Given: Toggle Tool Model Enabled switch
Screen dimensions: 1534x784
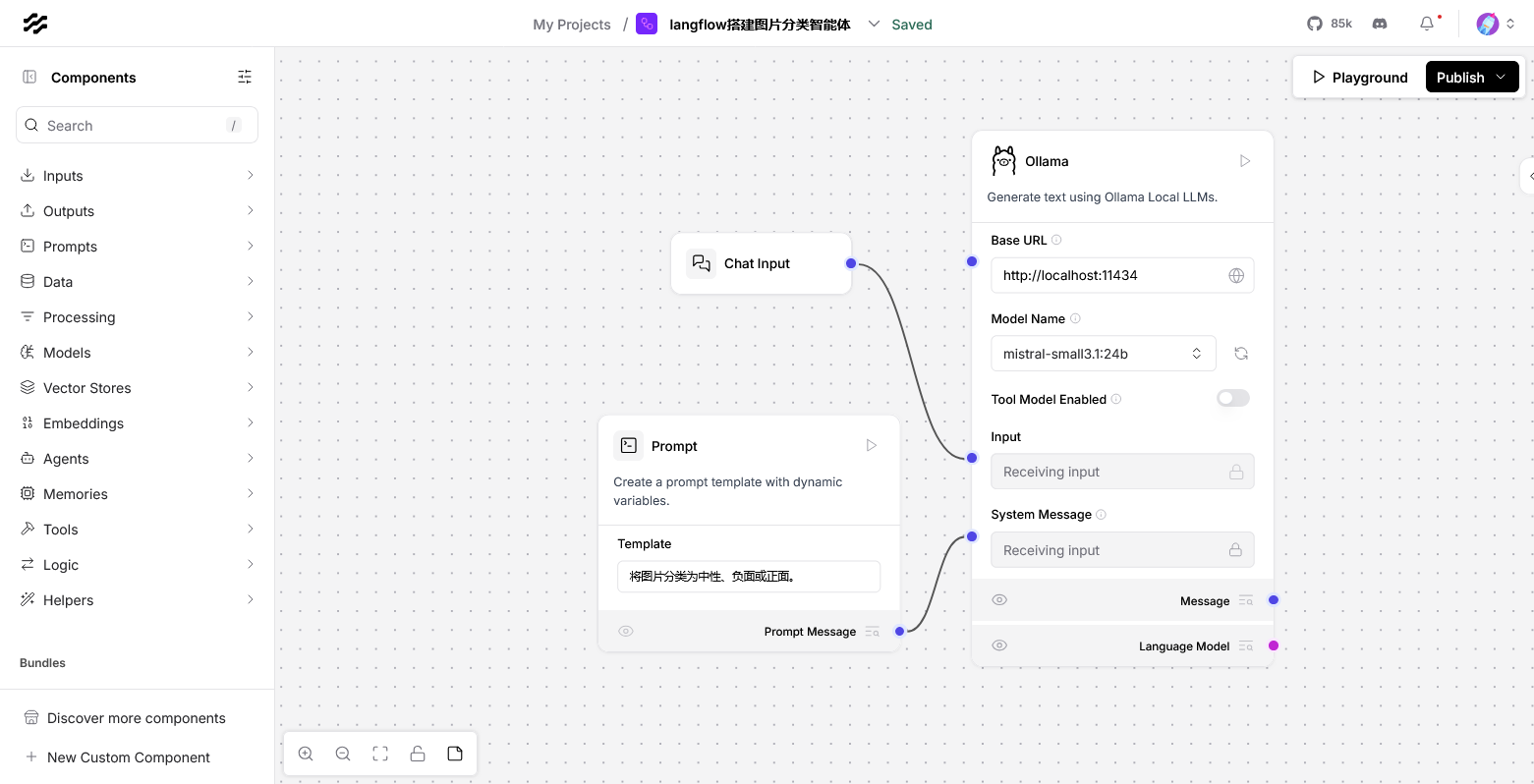Looking at the screenshot, I should [1233, 398].
